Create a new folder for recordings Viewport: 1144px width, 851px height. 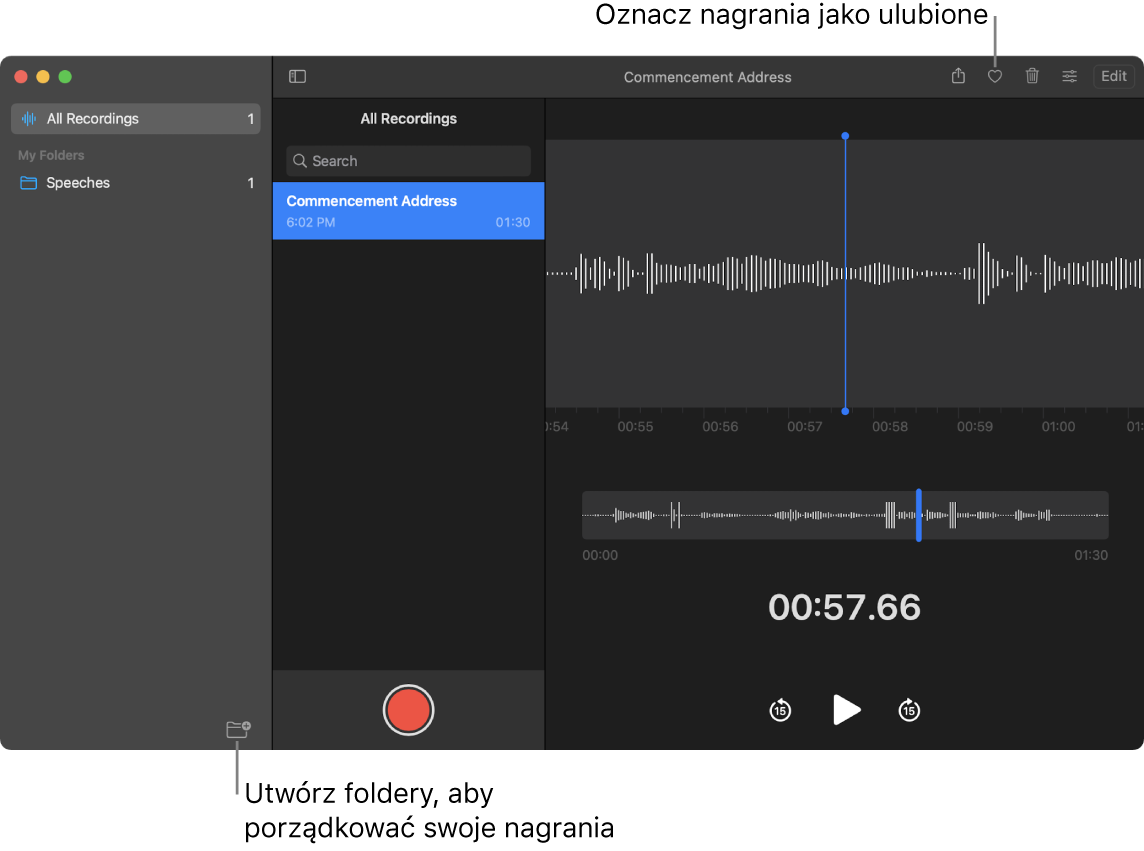[x=238, y=730]
